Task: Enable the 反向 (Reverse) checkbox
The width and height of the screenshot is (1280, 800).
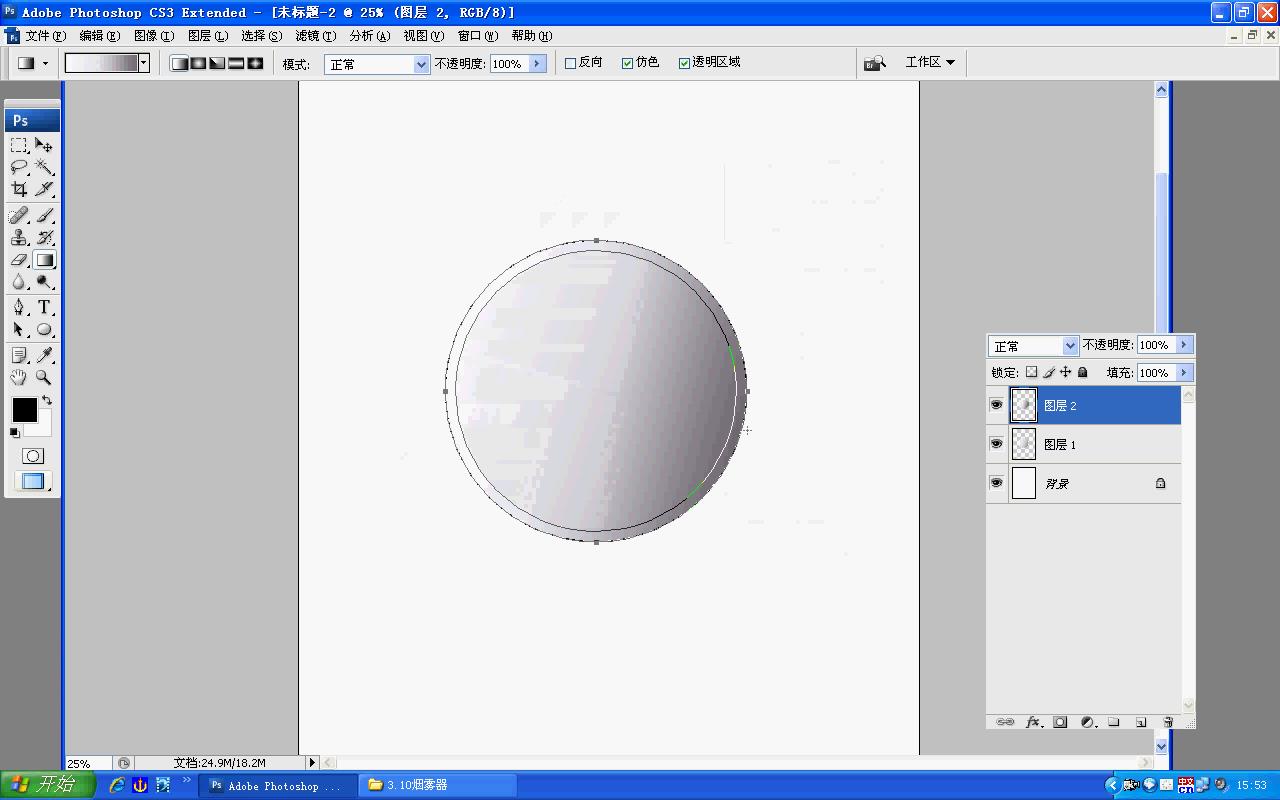Action: pos(571,63)
